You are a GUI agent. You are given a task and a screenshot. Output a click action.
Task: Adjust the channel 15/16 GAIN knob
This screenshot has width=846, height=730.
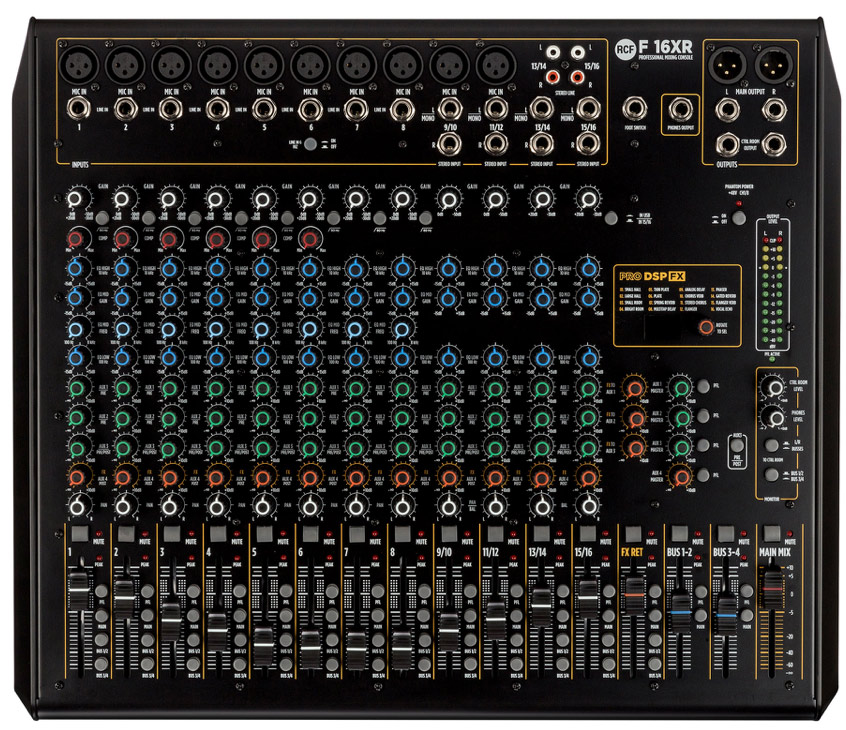(588, 199)
